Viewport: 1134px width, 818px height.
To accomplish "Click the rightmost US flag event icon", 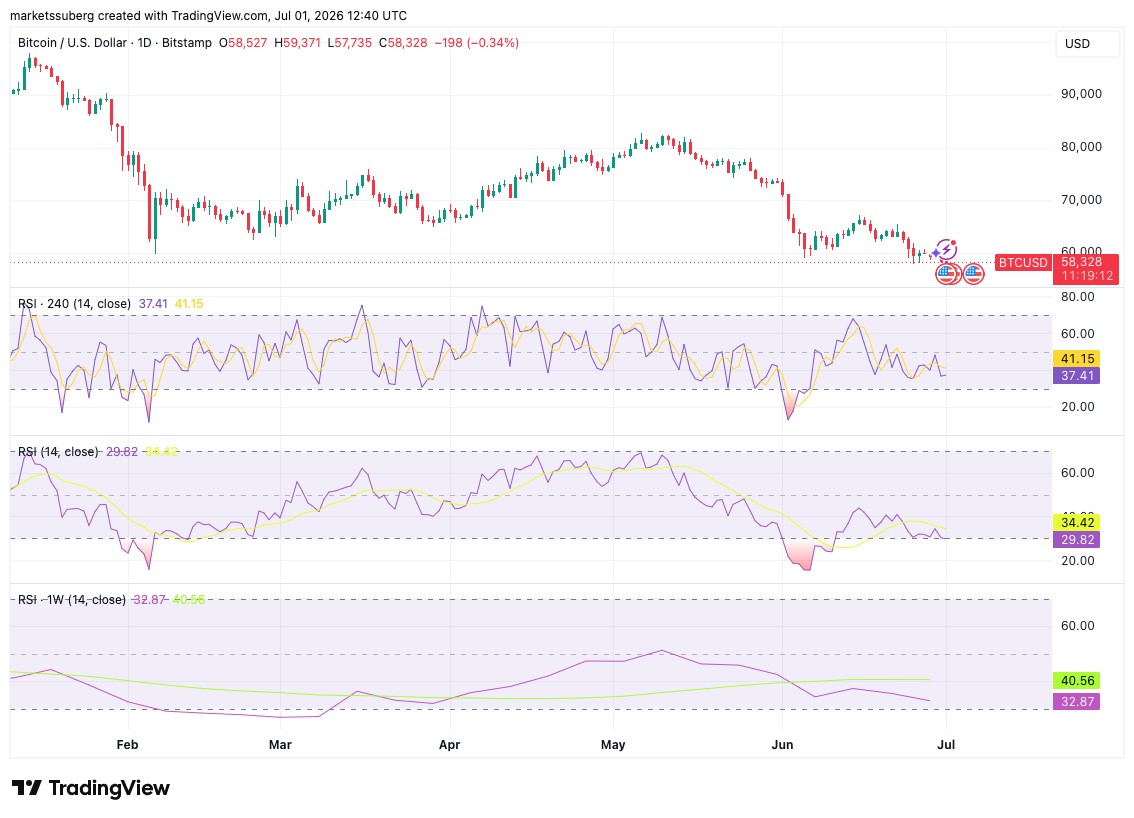I will (x=973, y=273).
